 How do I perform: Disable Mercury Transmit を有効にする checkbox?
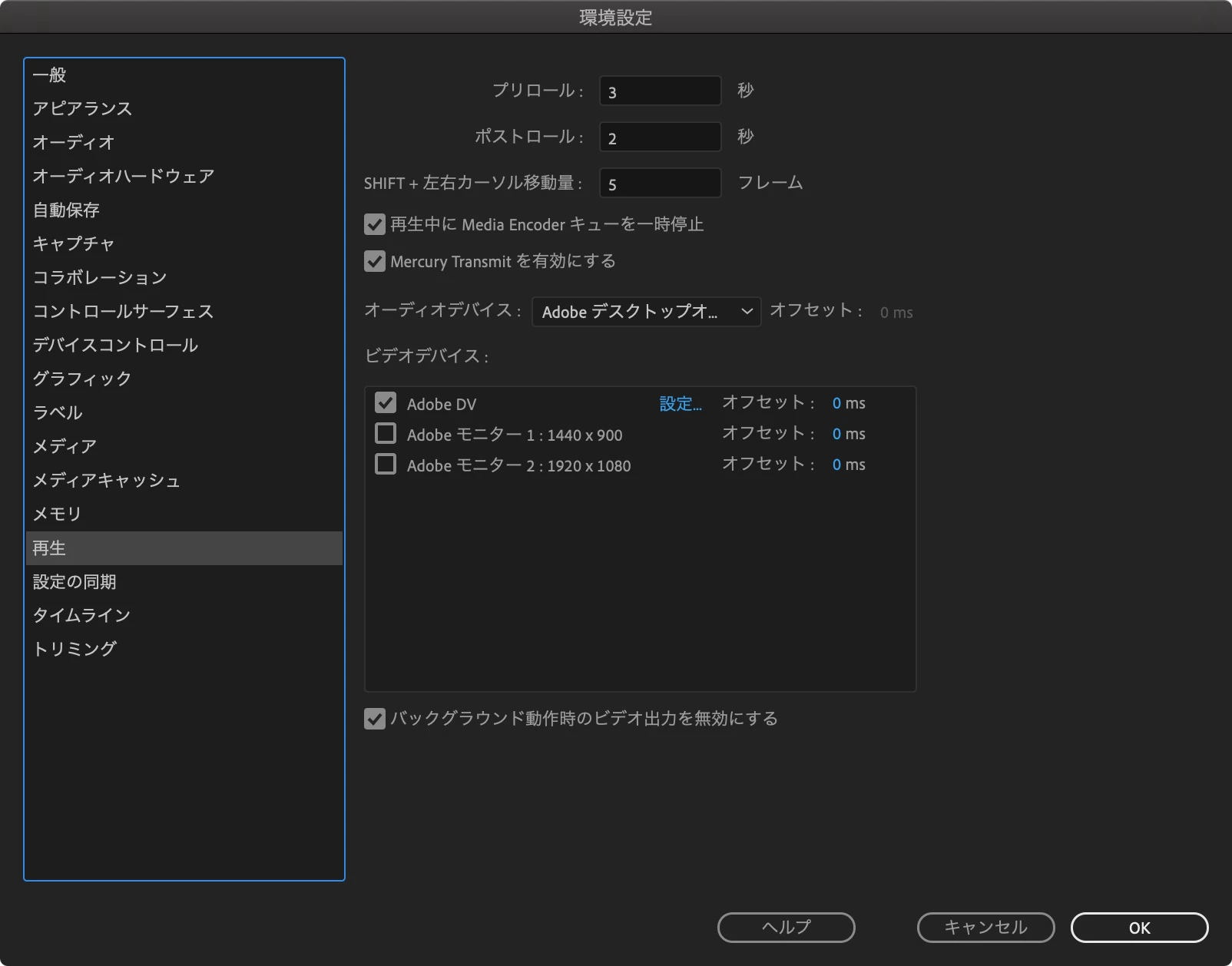point(374,262)
